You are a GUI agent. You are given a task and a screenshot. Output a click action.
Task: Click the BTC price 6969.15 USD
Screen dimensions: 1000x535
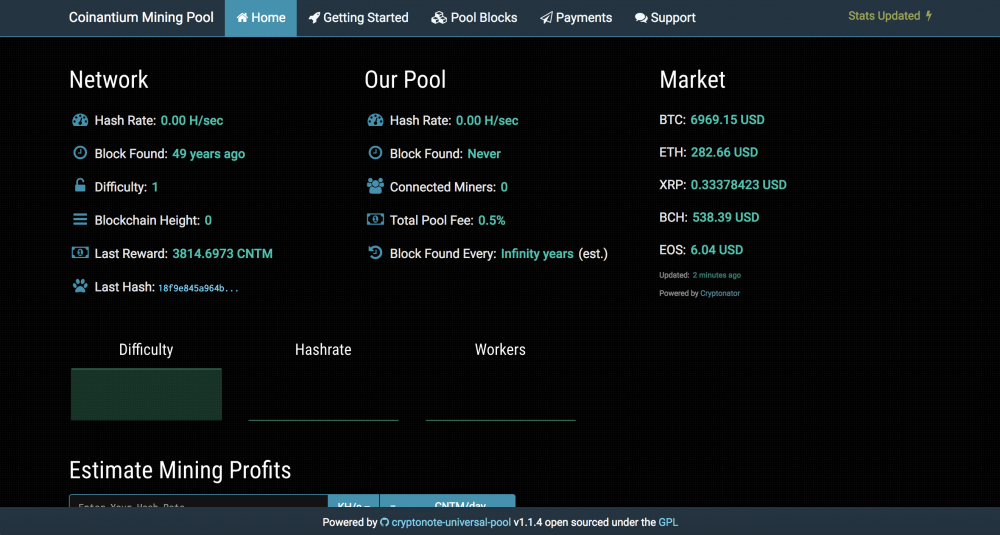click(x=727, y=120)
